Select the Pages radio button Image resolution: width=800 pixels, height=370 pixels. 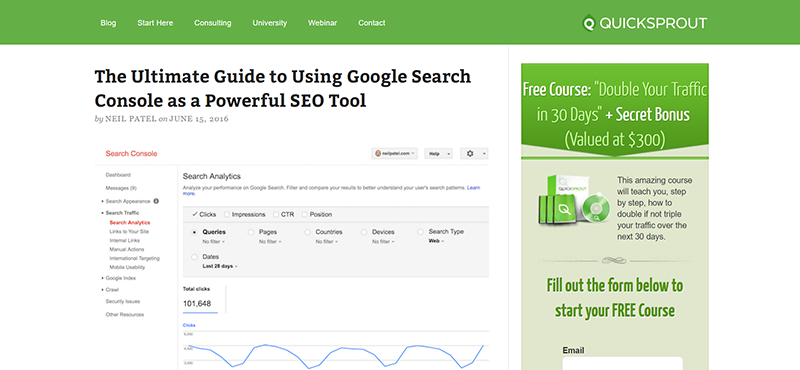click(x=251, y=232)
